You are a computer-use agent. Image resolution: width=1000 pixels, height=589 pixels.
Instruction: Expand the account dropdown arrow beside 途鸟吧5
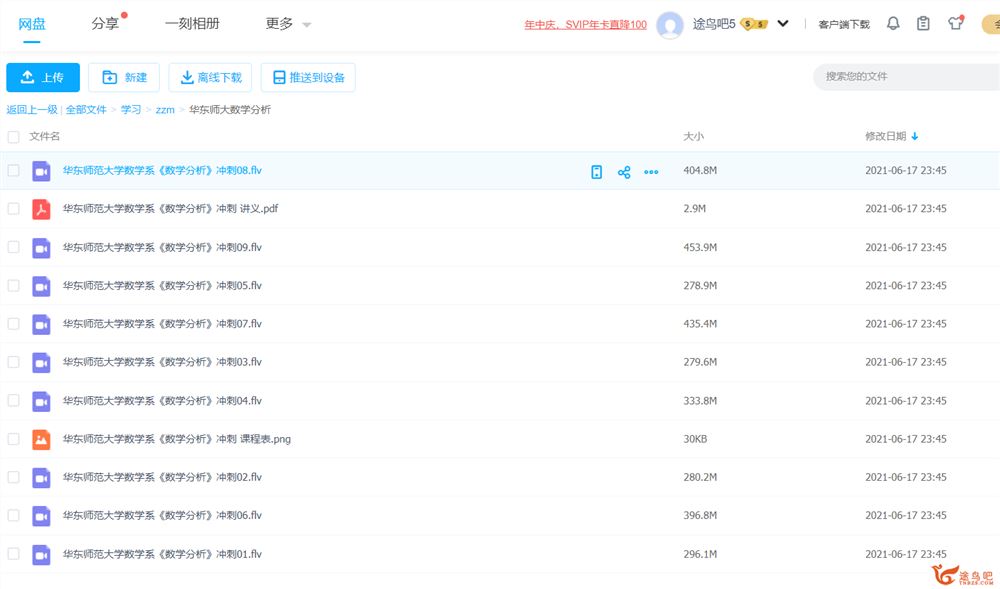point(783,24)
